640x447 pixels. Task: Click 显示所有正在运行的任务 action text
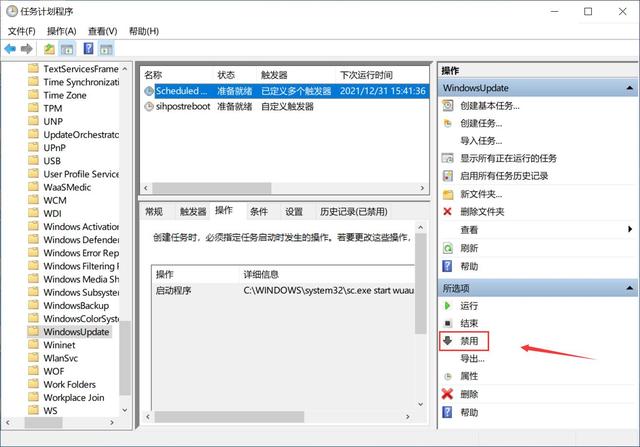coord(509,158)
